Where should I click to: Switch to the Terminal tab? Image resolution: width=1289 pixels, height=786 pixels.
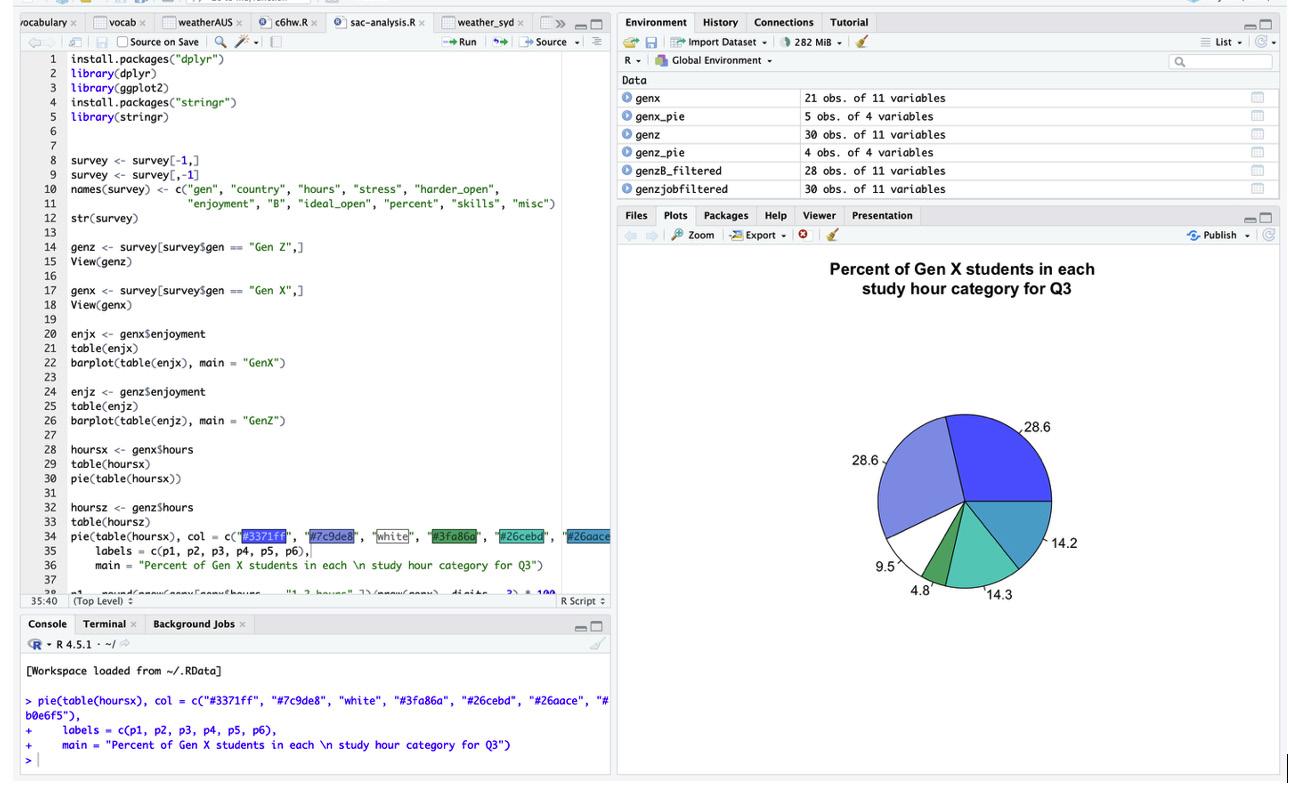click(x=105, y=624)
